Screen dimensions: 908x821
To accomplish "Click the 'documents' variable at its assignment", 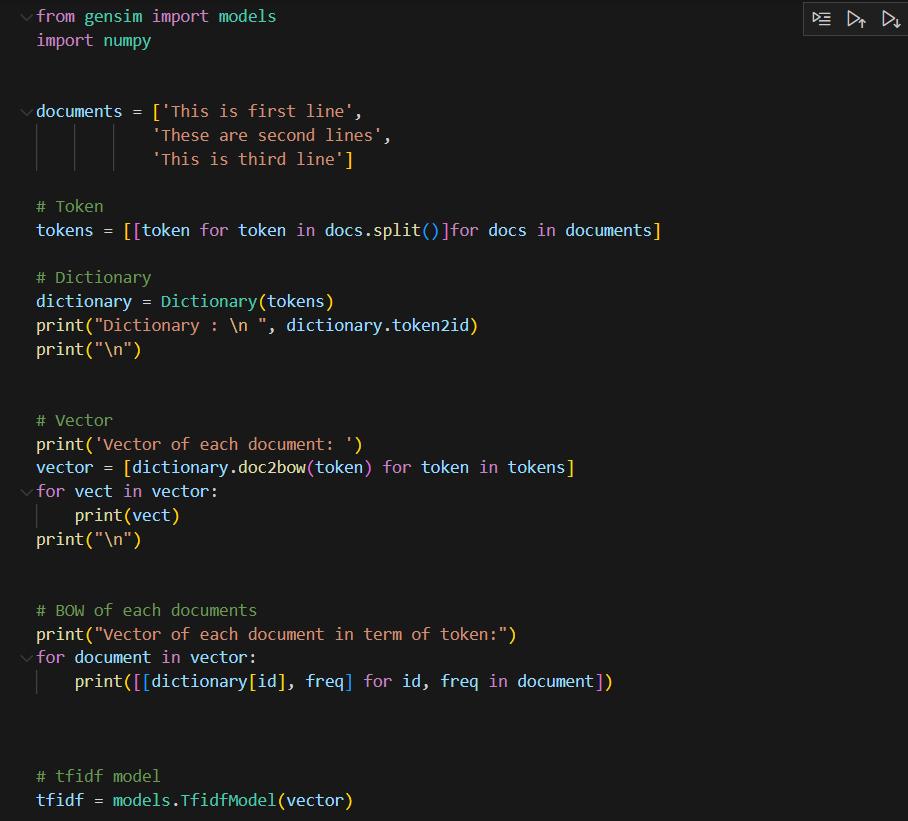I will point(79,111).
